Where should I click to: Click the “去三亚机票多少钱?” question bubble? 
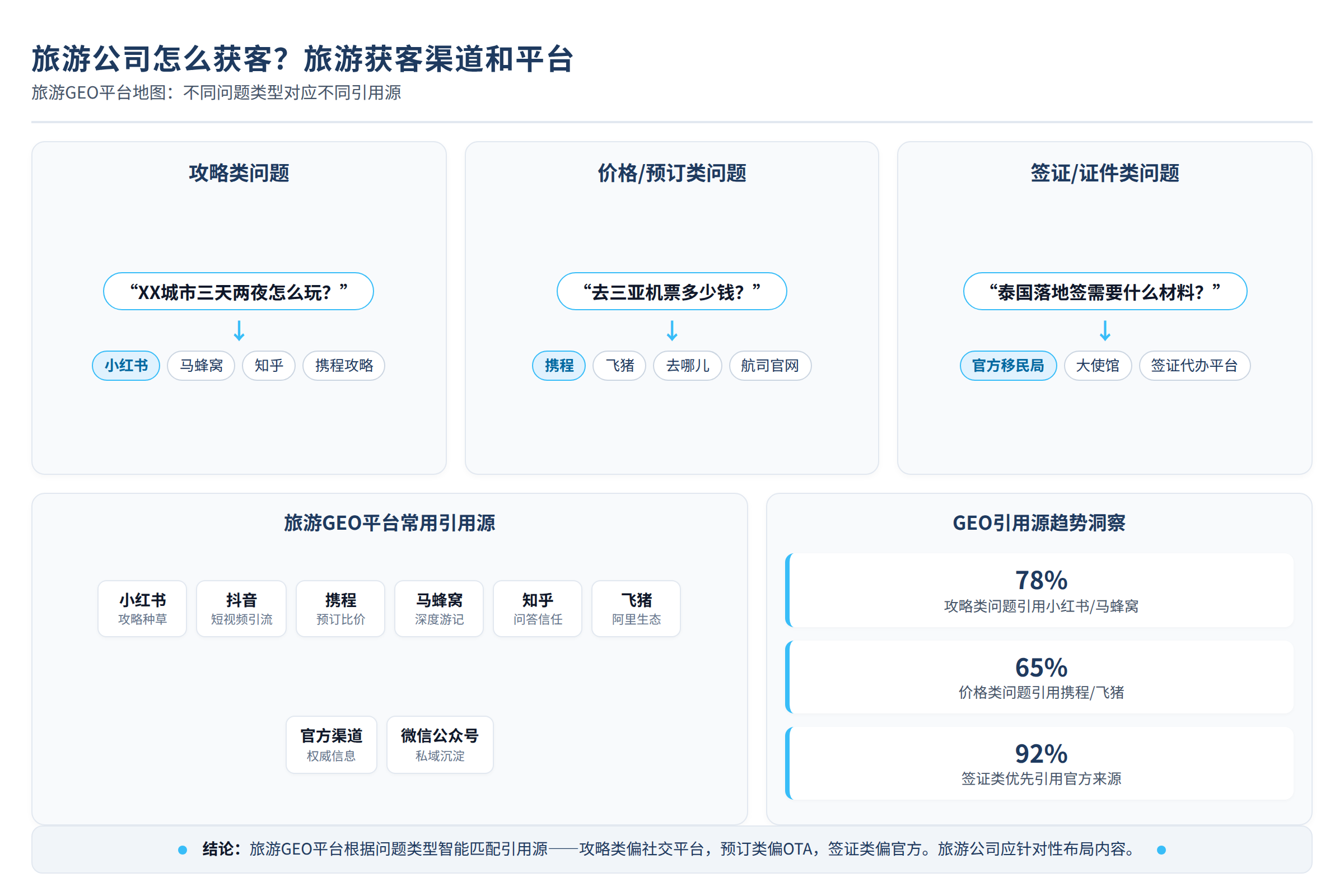672,291
